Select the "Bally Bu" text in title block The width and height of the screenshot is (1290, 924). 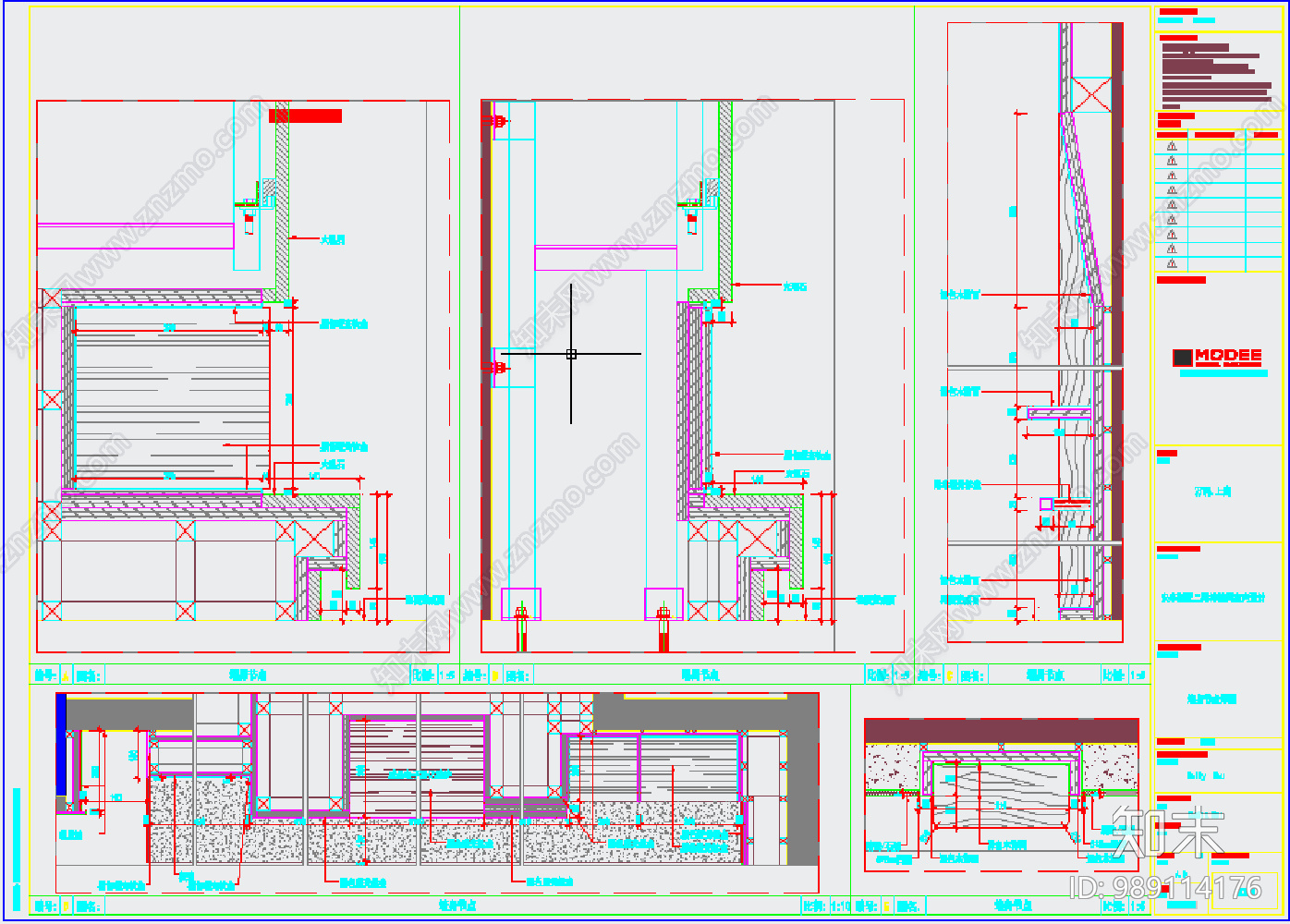1205,776
